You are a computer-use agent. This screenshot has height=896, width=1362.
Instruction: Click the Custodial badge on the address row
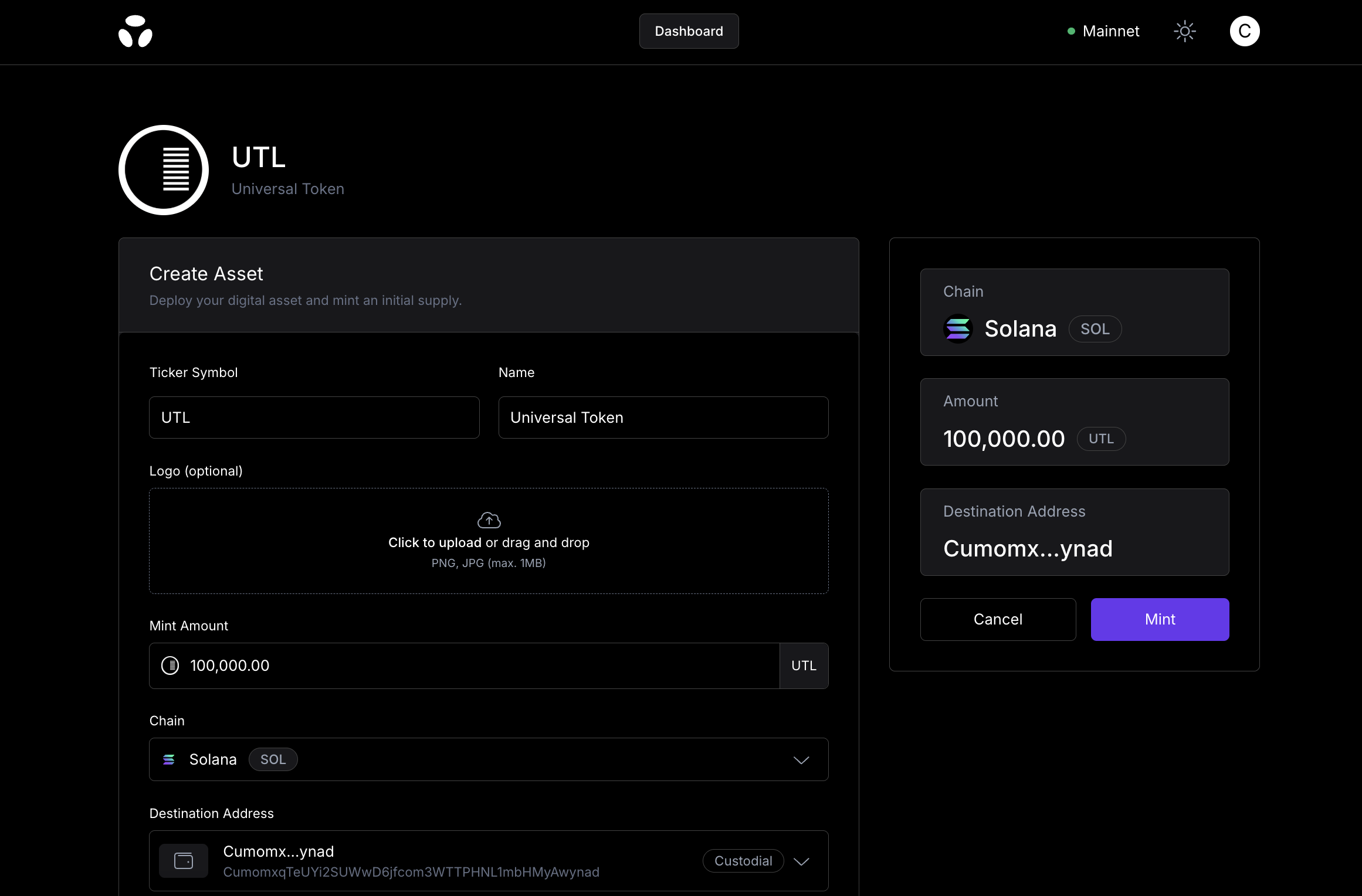743,861
